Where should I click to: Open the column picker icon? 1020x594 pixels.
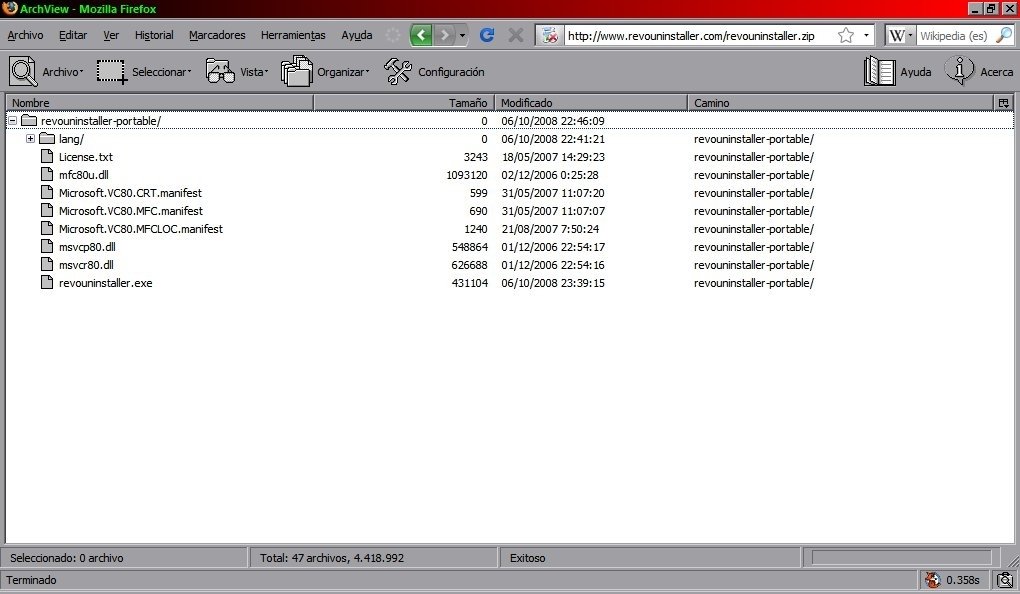(x=1004, y=103)
